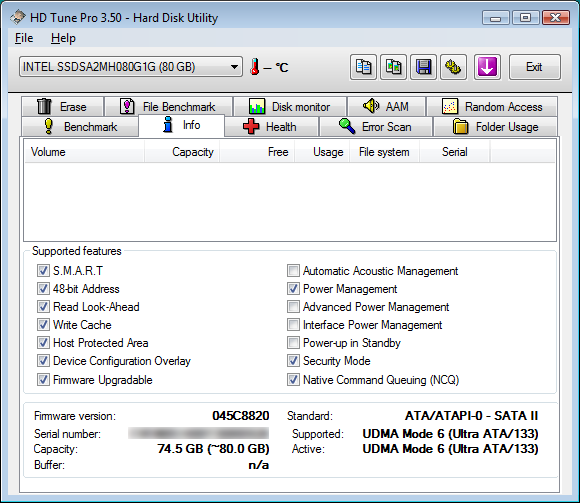
Task: Toggle the S.M.A.R.T checkbox
Action: click(x=43, y=271)
